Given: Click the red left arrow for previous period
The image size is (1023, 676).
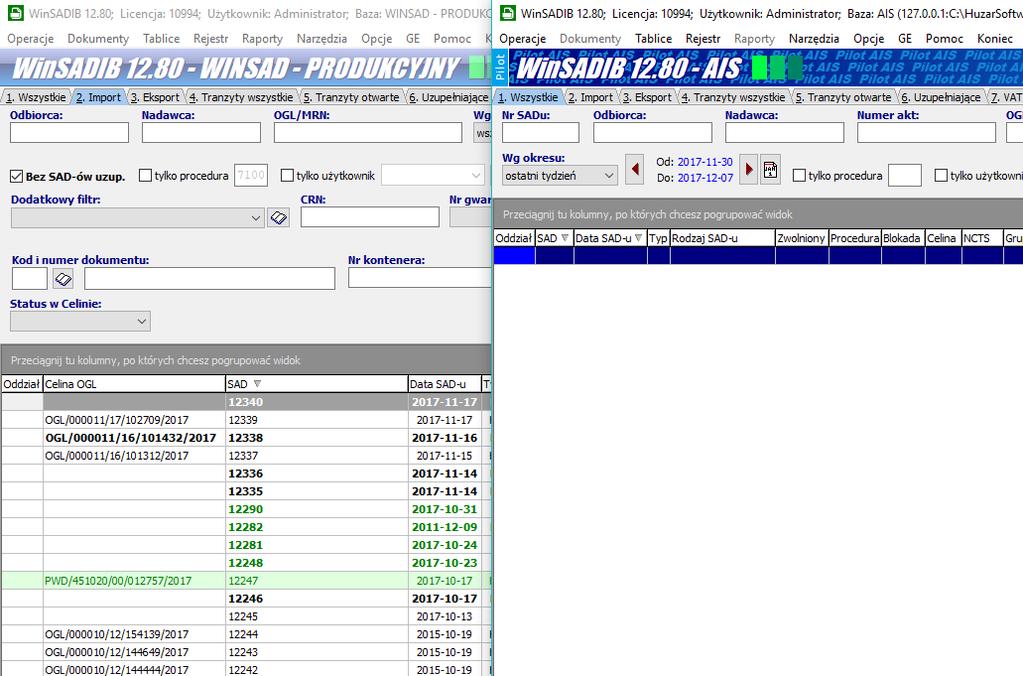Looking at the screenshot, I should click(x=634, y=170).
